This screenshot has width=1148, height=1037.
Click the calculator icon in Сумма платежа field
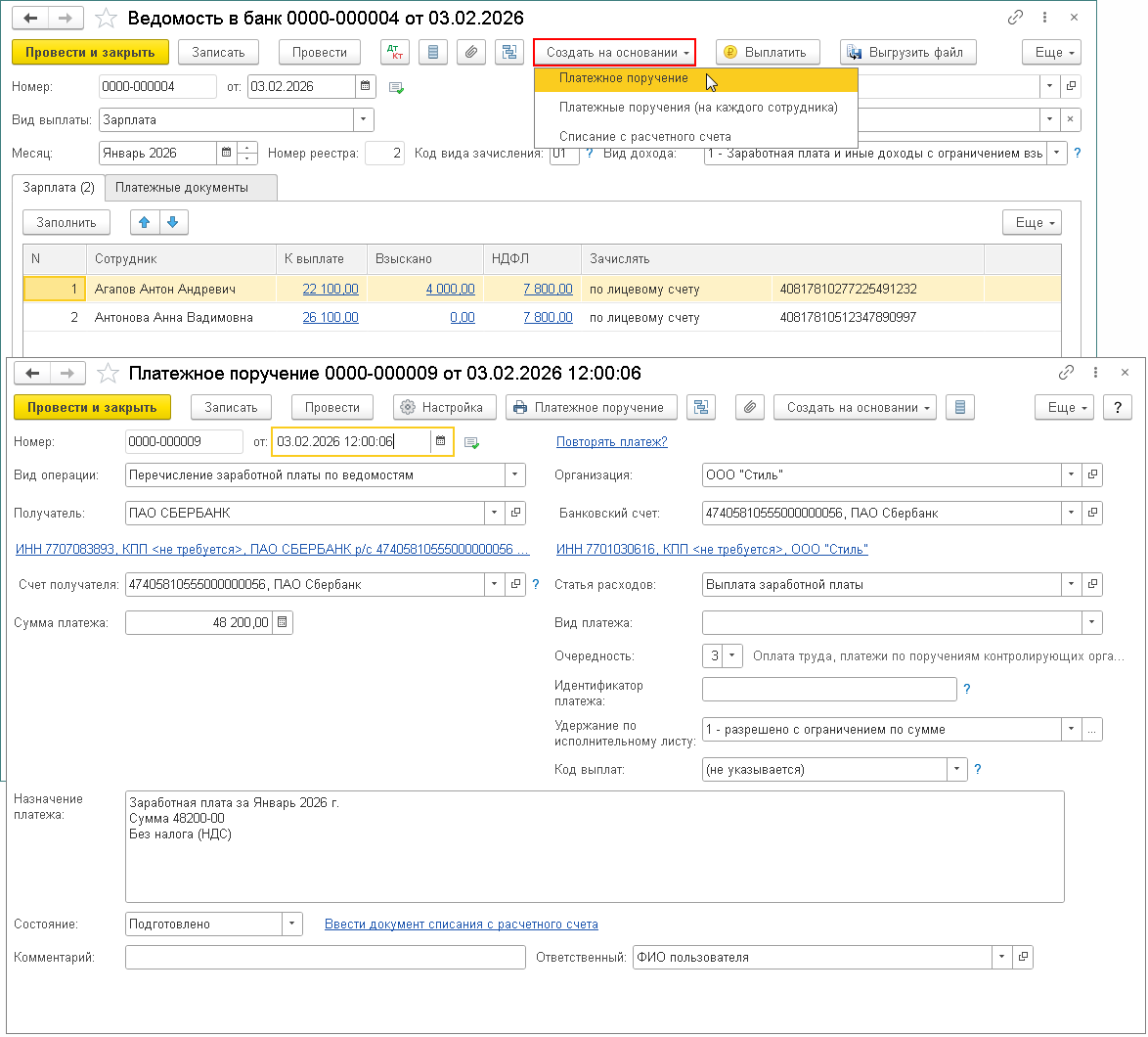tap(283, 622)
